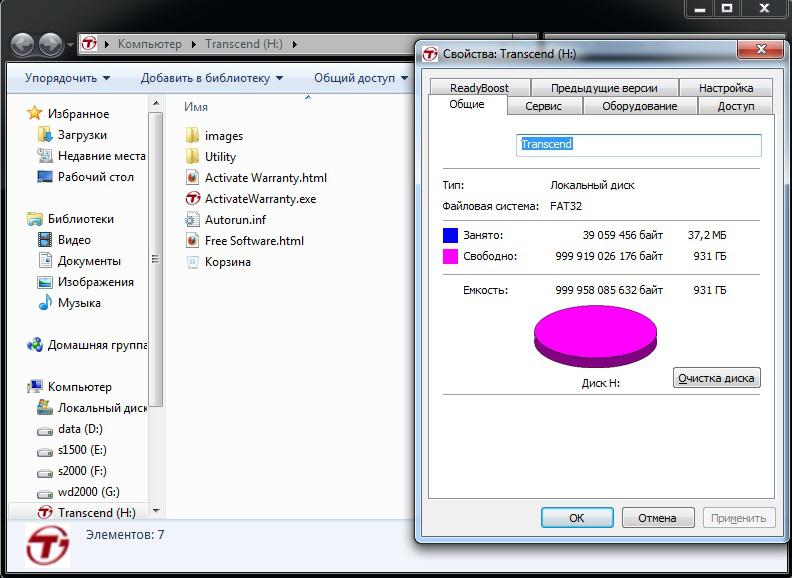Click the magenta Свободно color square
The width and height of the screenshot is (792, 578).
point(450,256)
